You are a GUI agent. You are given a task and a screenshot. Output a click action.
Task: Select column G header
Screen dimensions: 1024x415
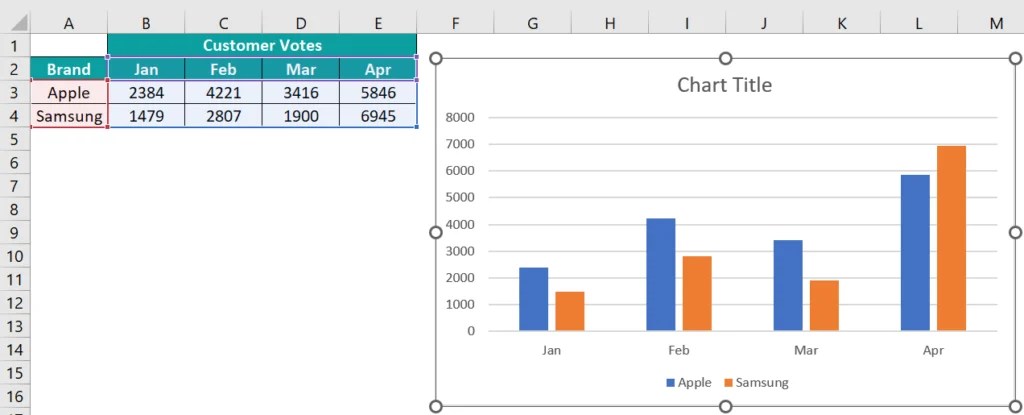tap(532, 24)
